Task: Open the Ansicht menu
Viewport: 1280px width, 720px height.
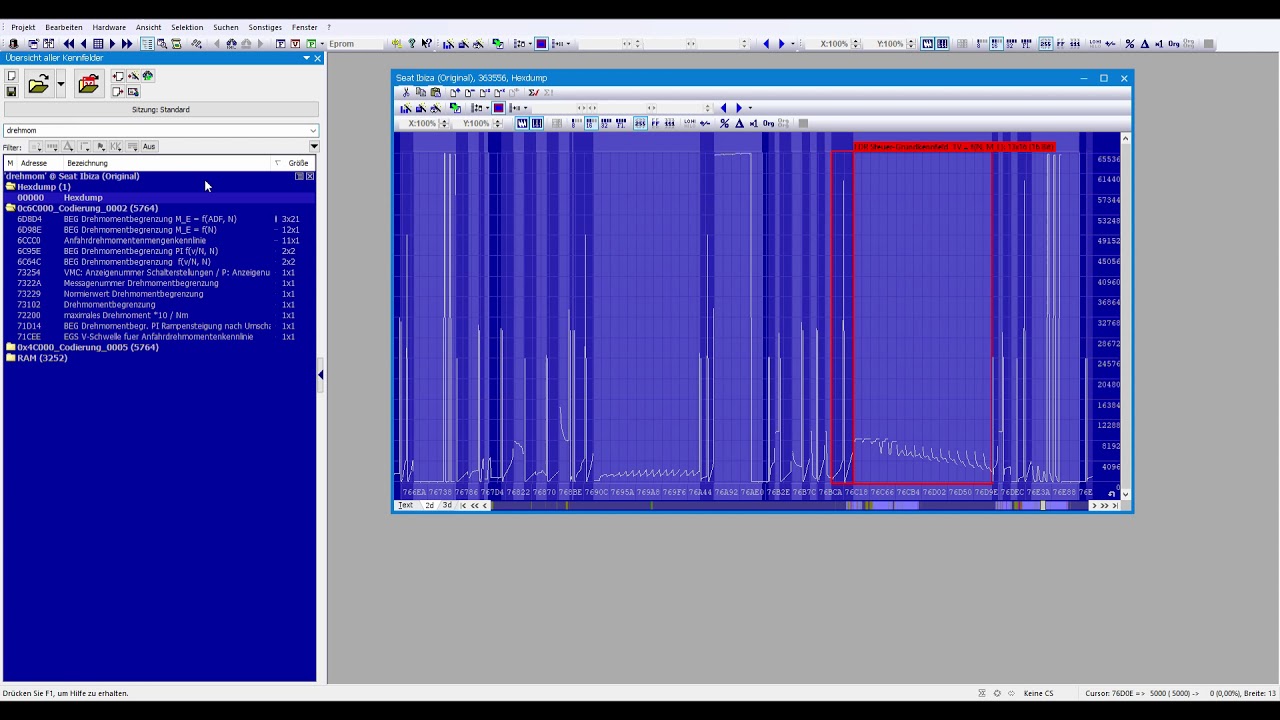Action: click(148, 27)
